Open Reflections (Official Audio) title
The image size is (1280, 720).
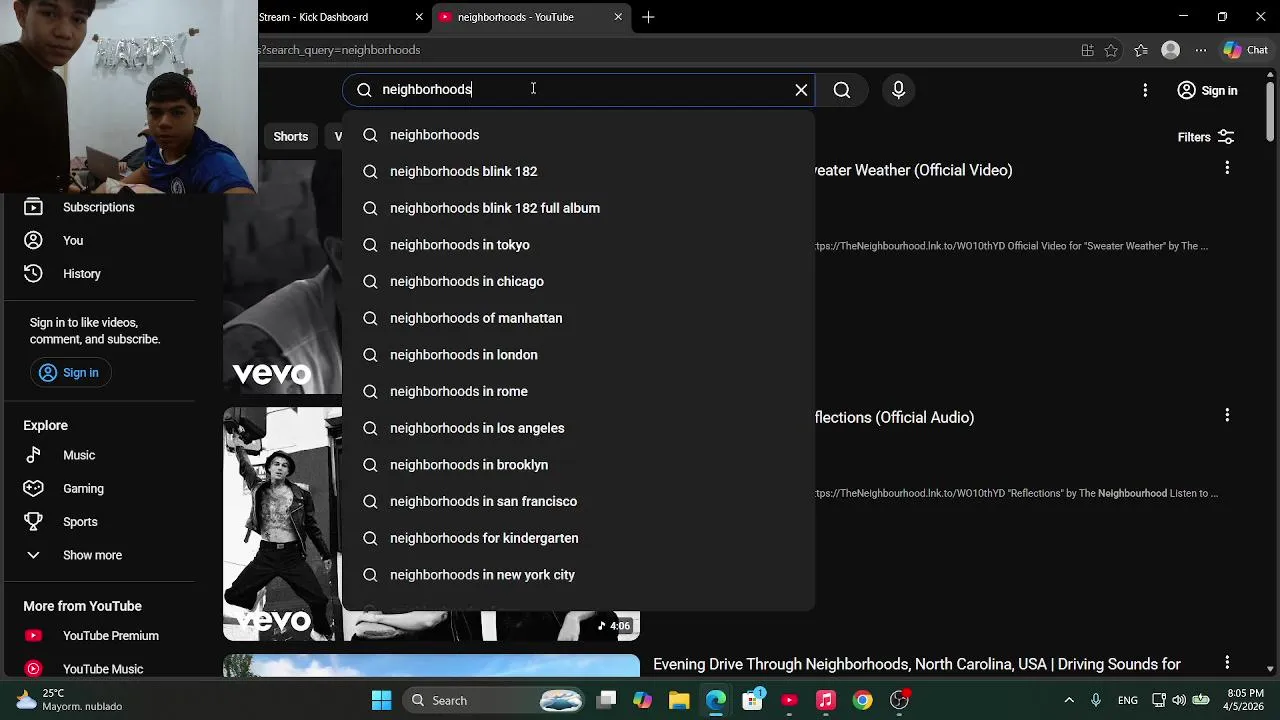894,418
